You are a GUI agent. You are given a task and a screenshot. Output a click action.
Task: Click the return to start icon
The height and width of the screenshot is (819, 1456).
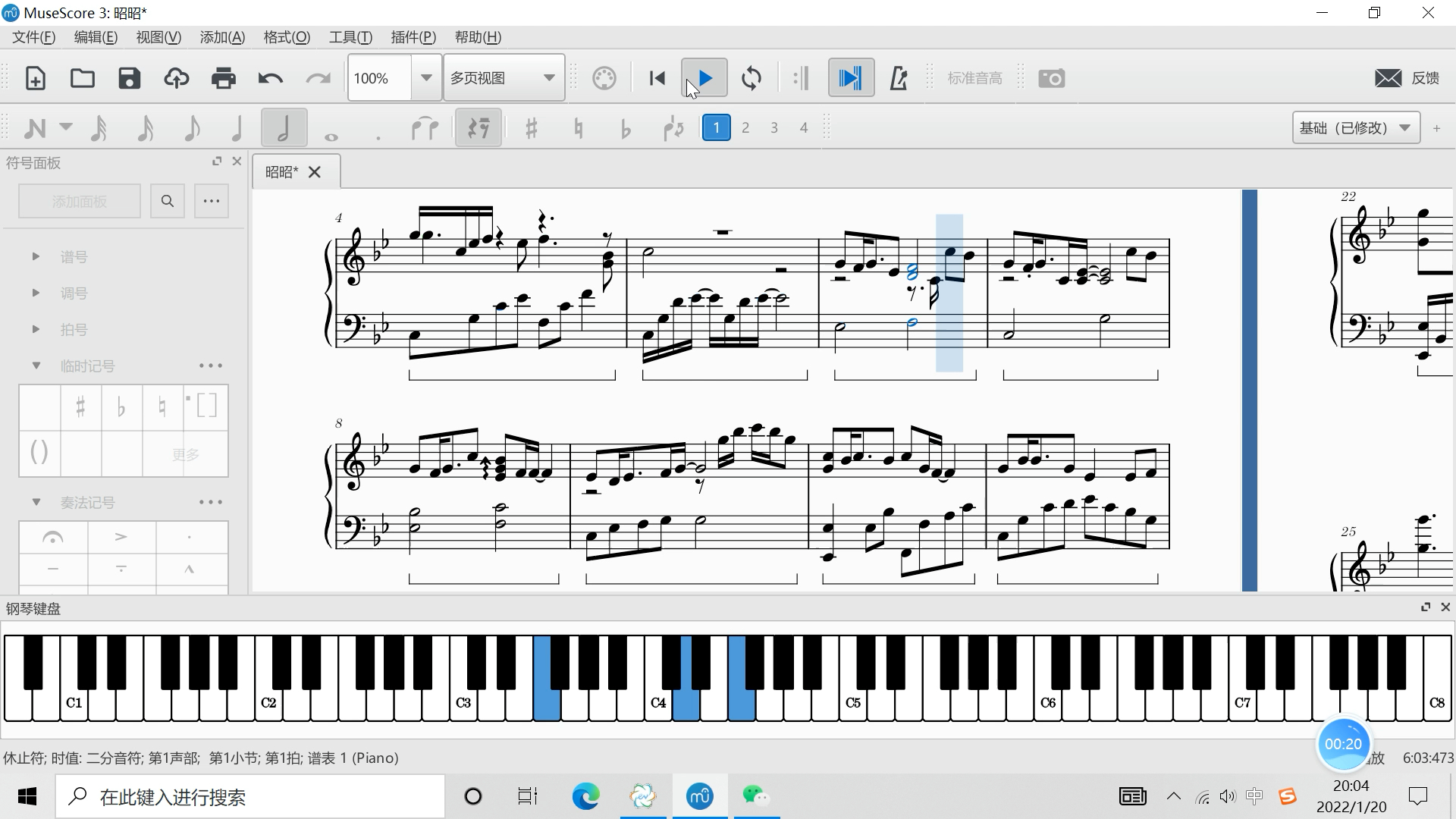point(657,78)
